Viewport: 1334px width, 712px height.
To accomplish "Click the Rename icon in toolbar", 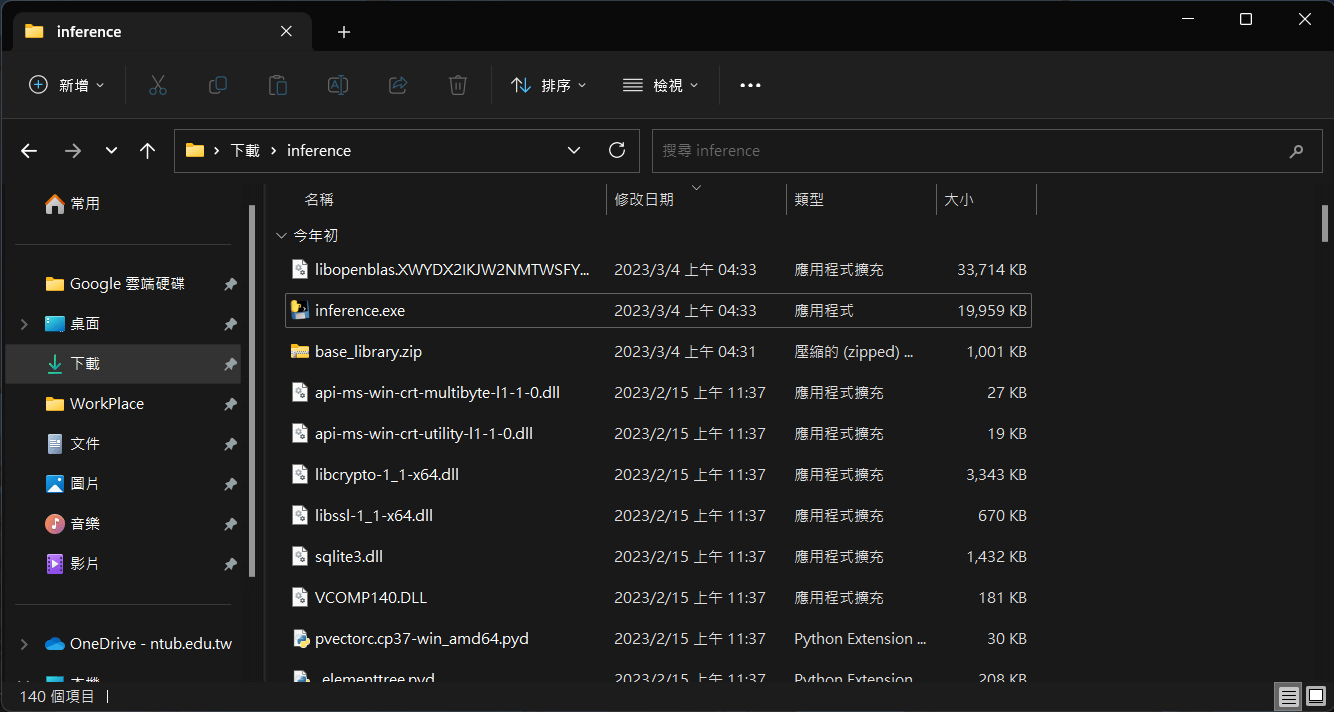I will pos(338,85).
